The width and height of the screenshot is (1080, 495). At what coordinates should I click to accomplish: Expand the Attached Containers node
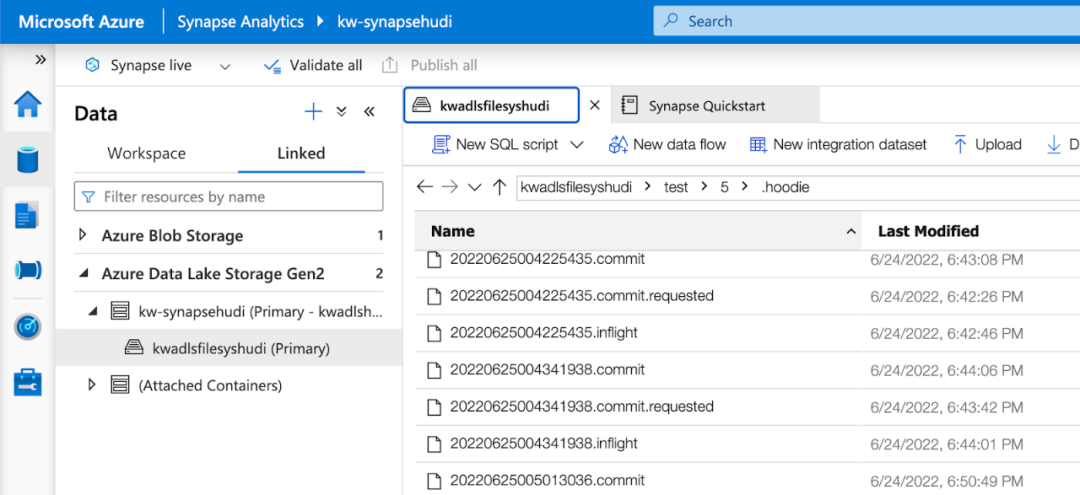click(92, 385)
